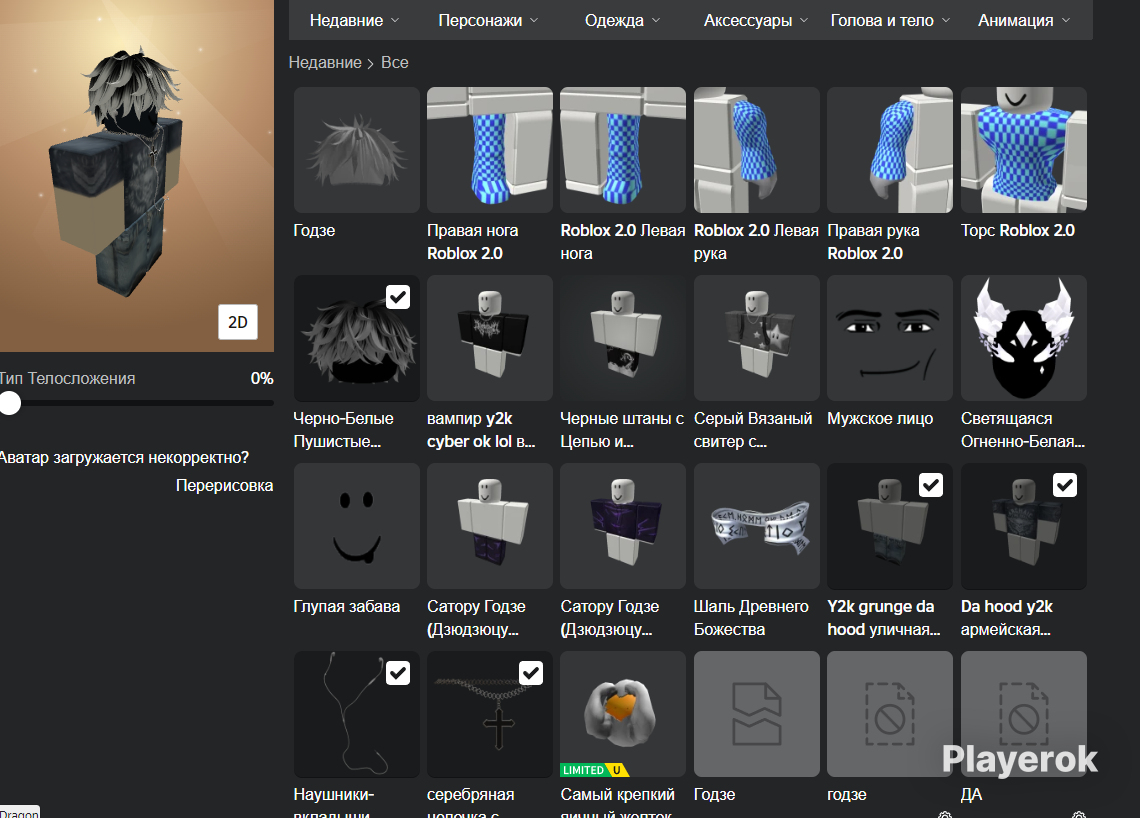Open the Годзе broken-page placeholder item

click(x=757, y=714)
